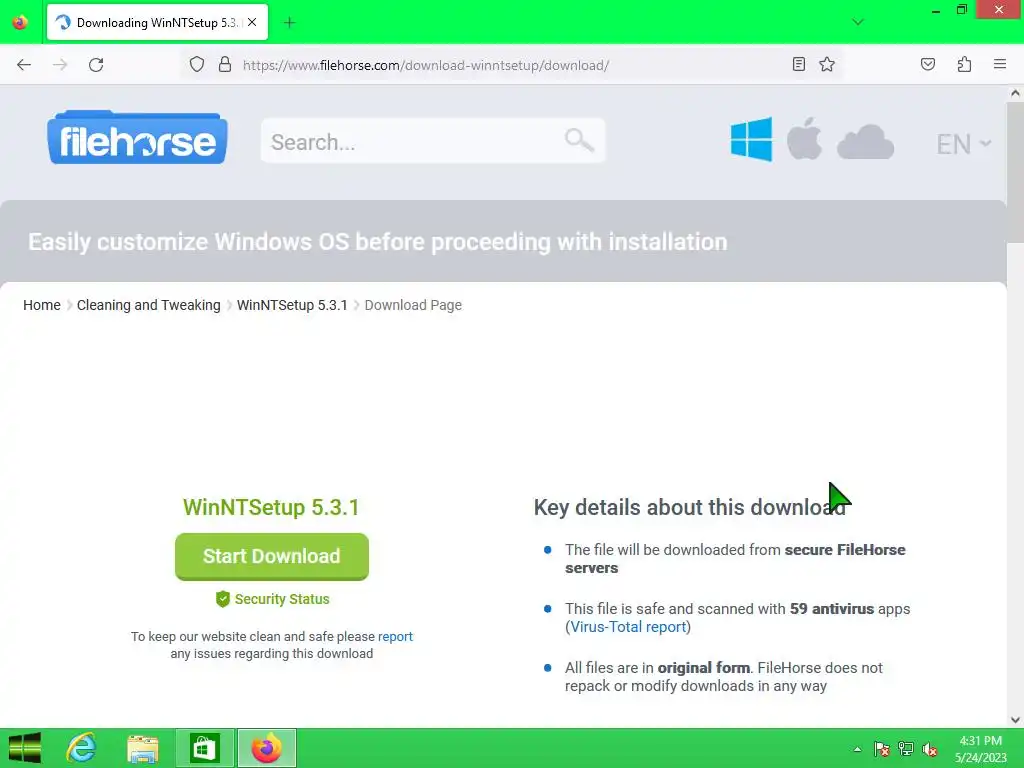This screenshot has height=768, width=1024.
Task: Click the WinNTSetup 5.3.1 green heading
Action: click(271, 507)
